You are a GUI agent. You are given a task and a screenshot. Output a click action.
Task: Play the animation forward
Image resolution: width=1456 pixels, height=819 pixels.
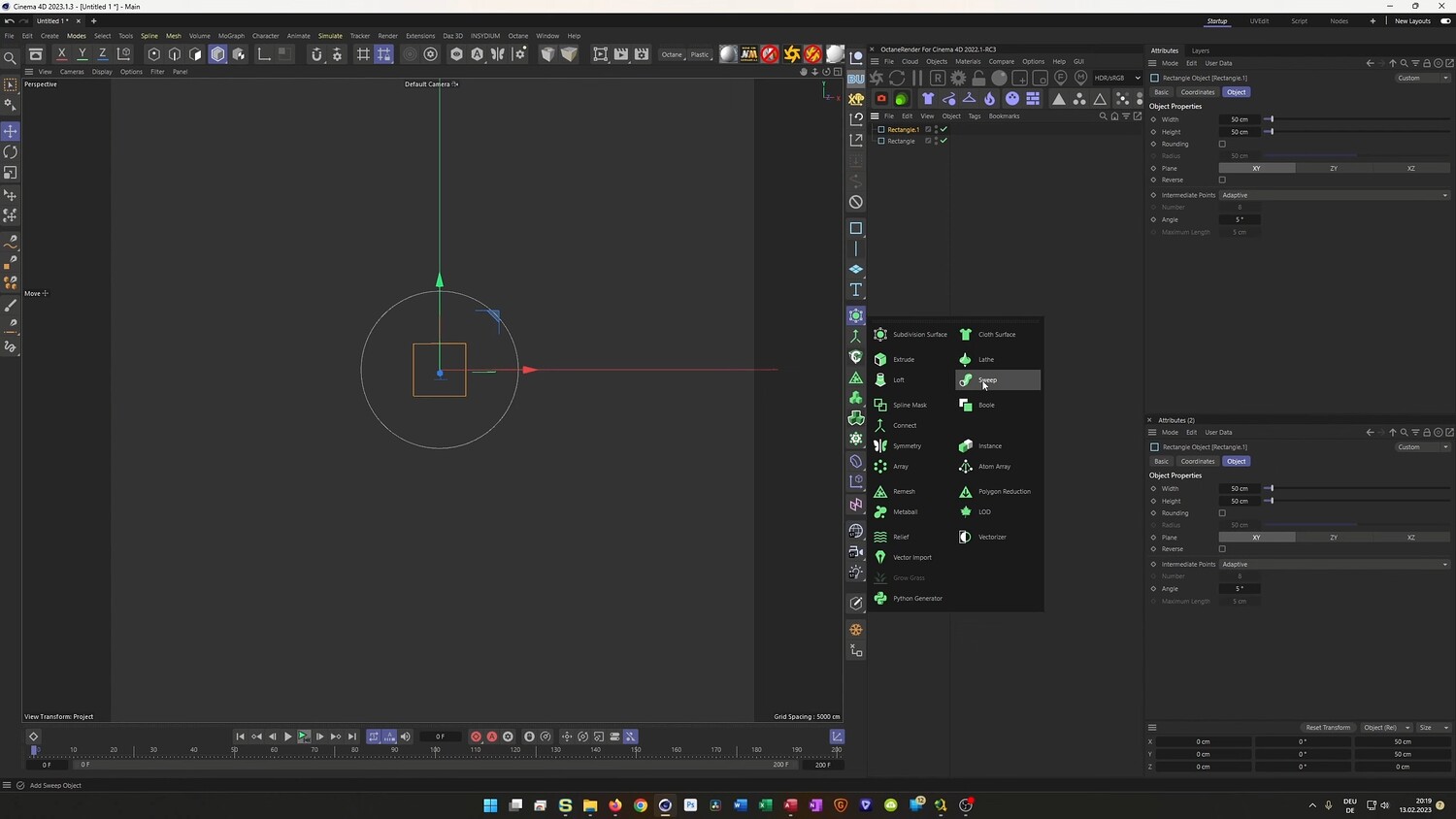[288, 737]
